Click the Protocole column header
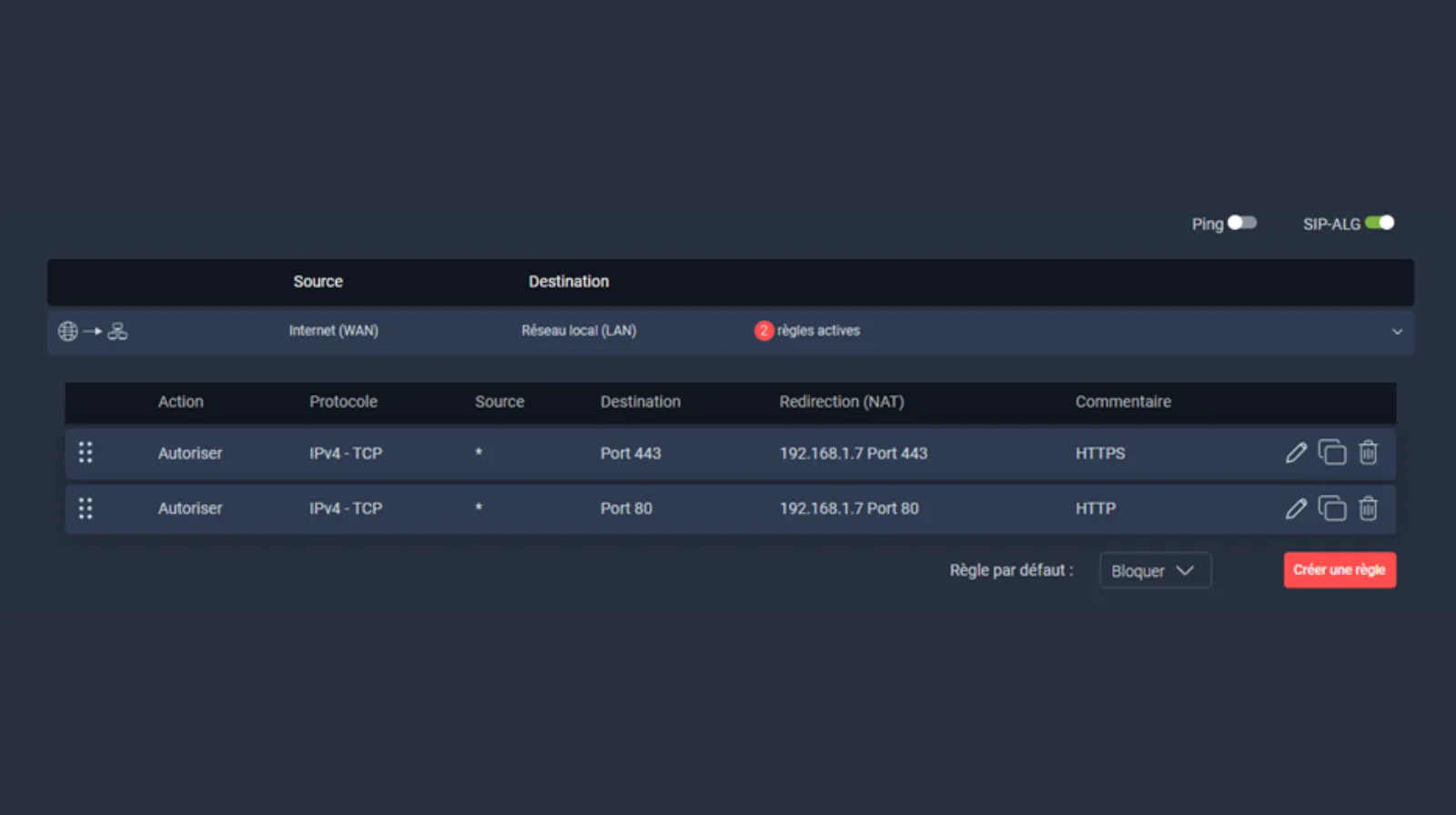The width and height of the screenshot is (1456, 815). tap(343, 402)
